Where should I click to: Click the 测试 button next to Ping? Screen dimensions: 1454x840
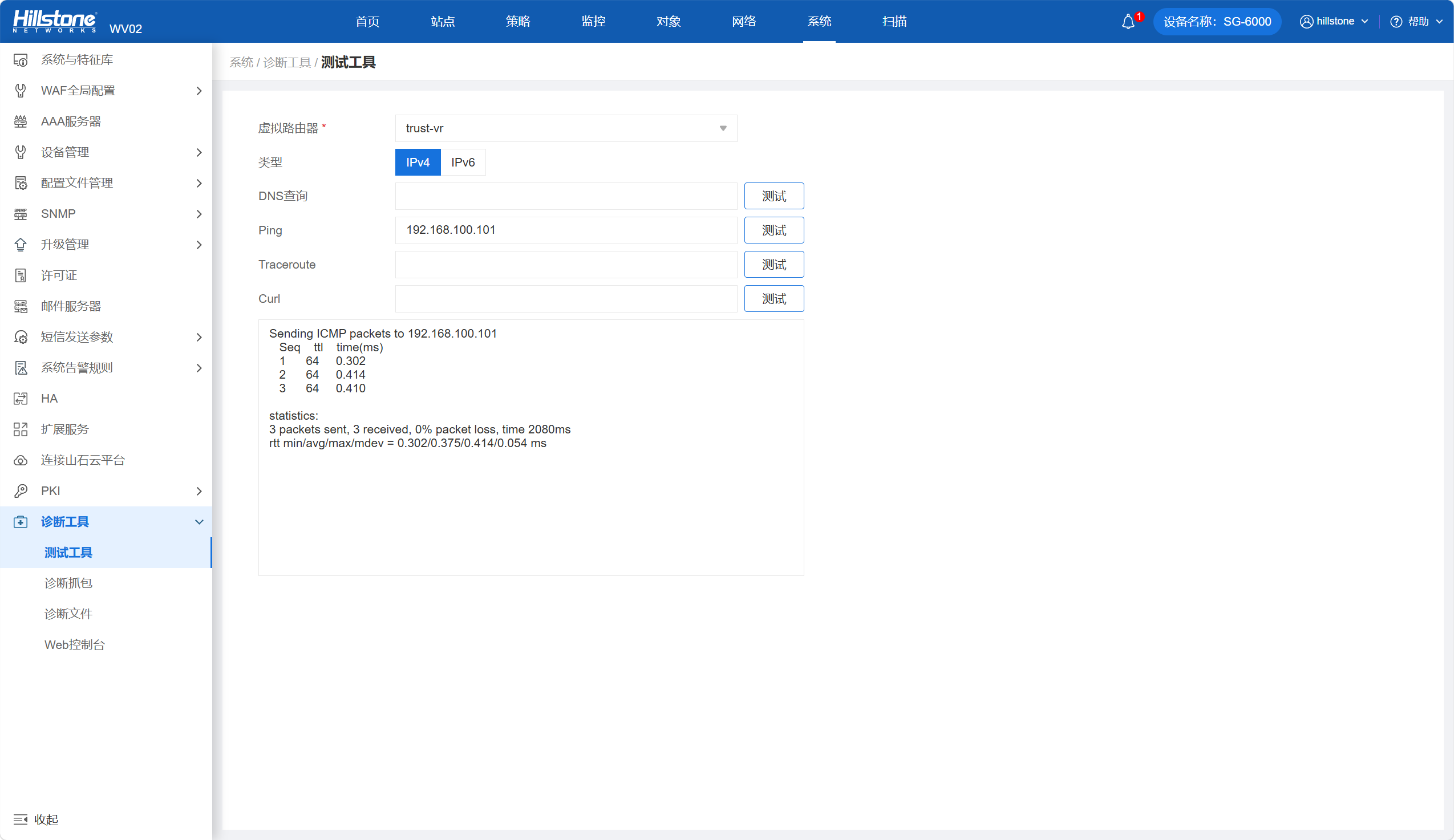coord(773,231)
